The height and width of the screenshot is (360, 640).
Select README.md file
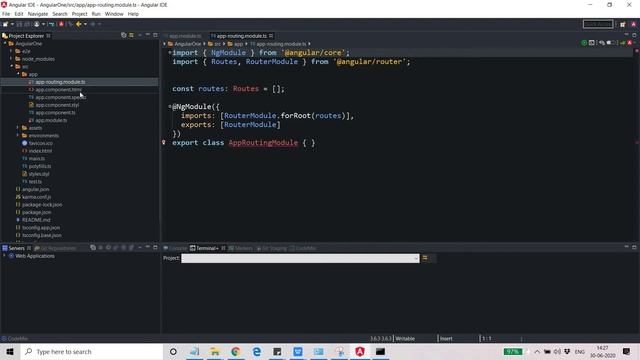click(36, 220)
